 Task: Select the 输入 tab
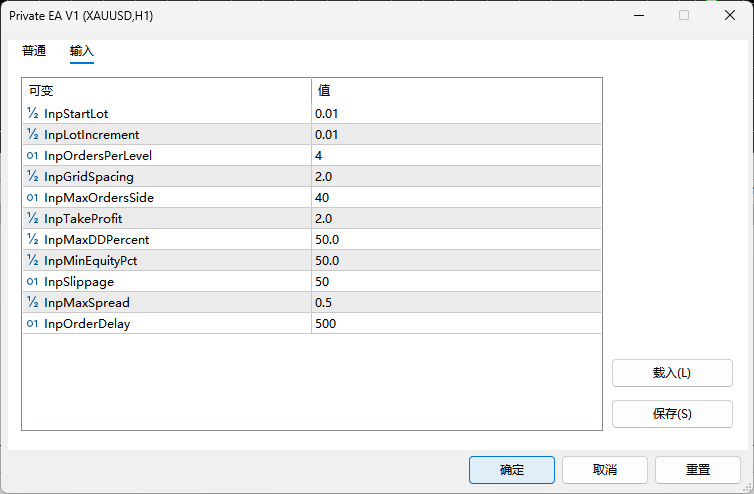[82, 51]
